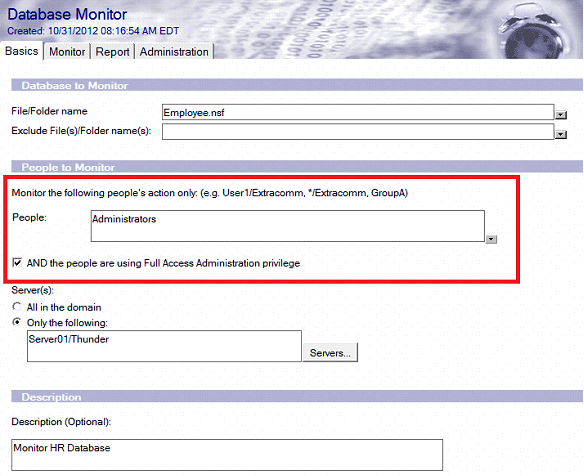Open the People field dropdown arrow

(x=491, y=239)
